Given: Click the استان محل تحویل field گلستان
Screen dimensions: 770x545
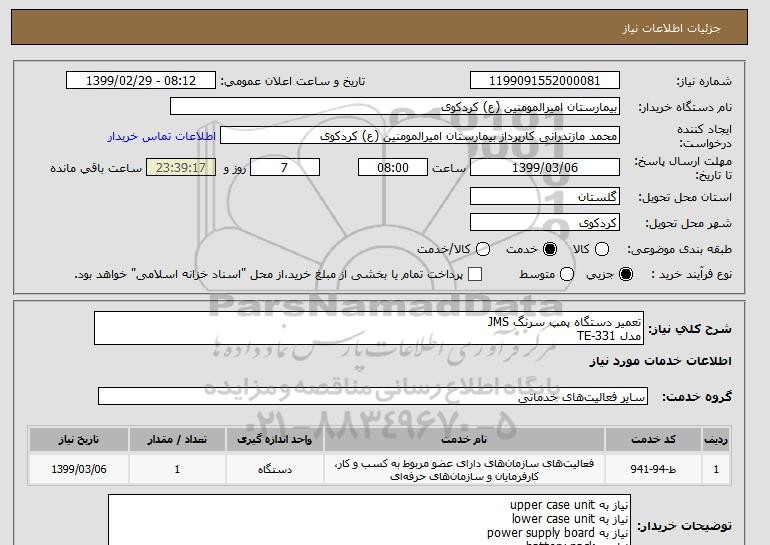Looking at the screenshot, I should 545,196.
